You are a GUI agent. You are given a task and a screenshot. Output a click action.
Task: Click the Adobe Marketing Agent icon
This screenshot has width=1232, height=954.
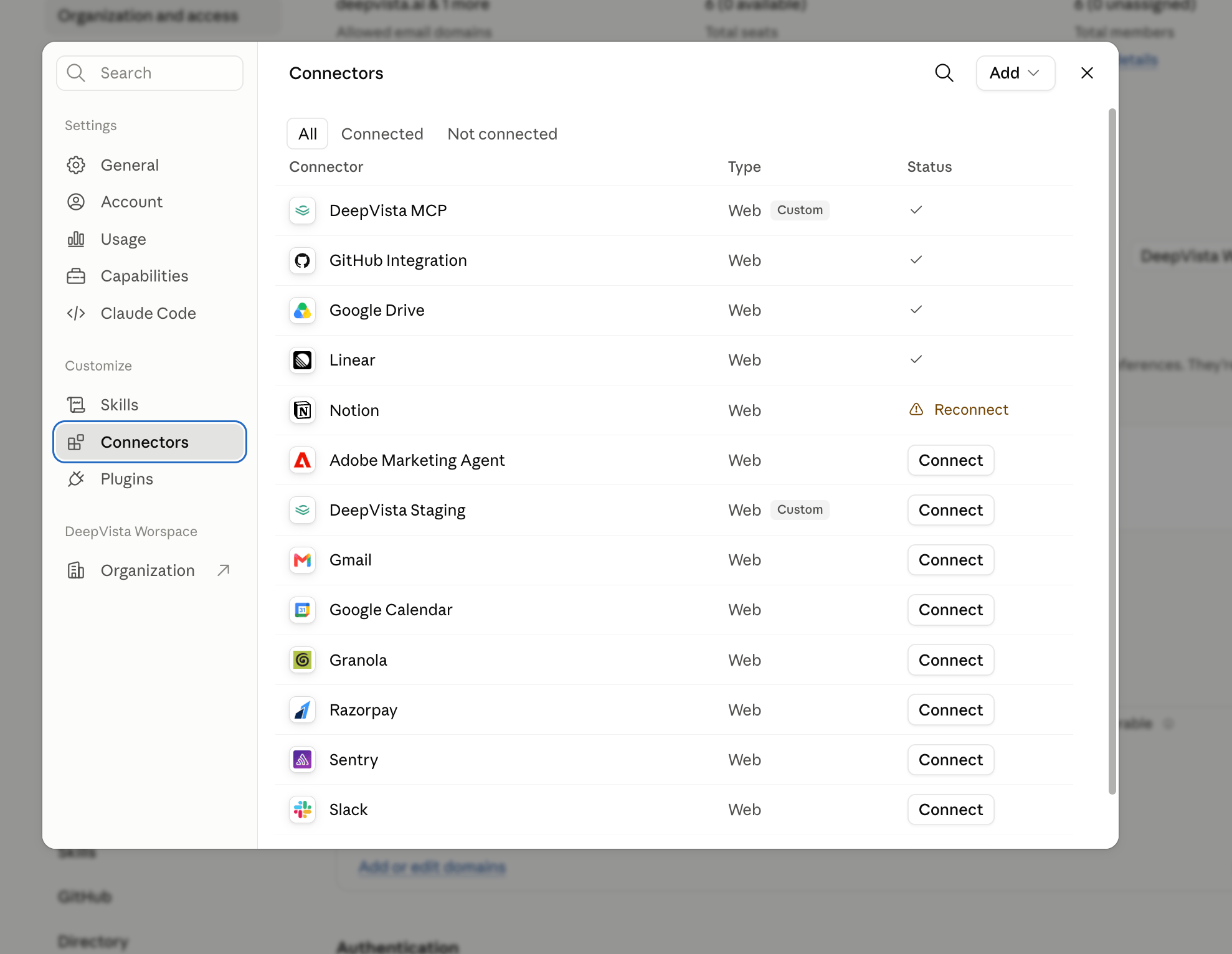point(303,460)
